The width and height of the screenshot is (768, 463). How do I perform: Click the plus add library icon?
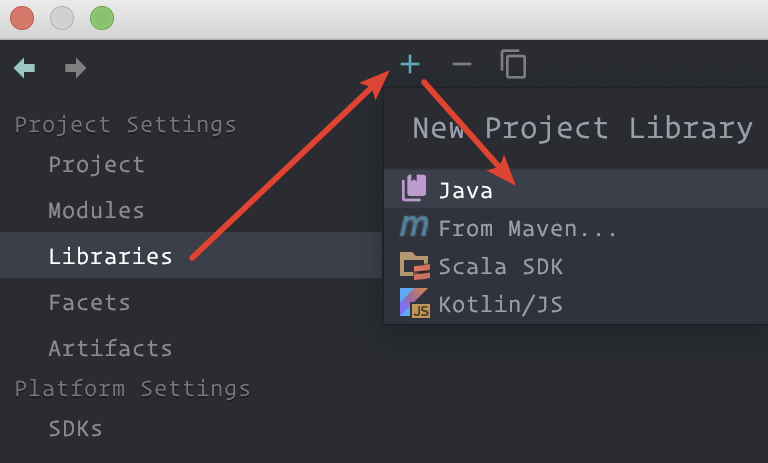click(410, 65)
